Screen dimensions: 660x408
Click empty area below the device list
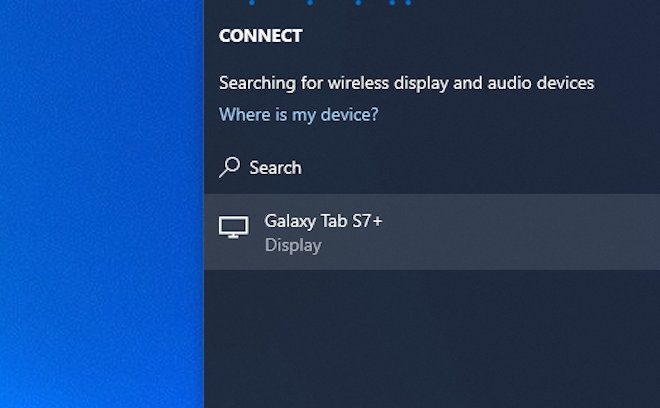pos(432,339)
